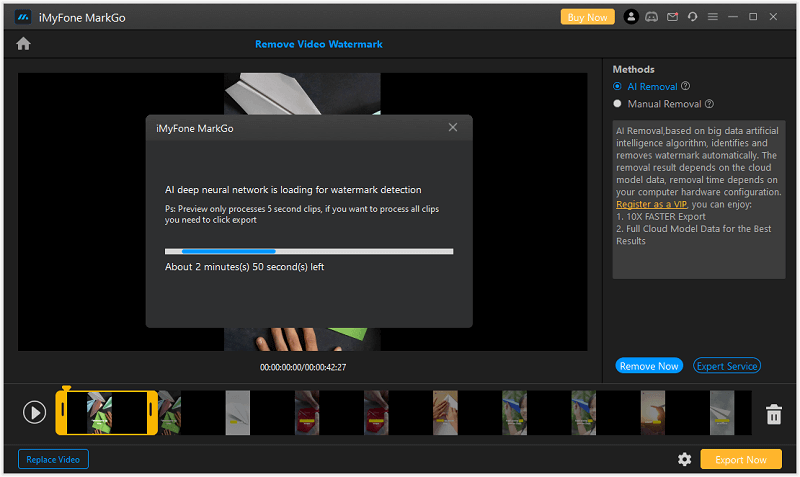Maximize the MarkGo window
The image size is (800, 477).
point(753,17)
